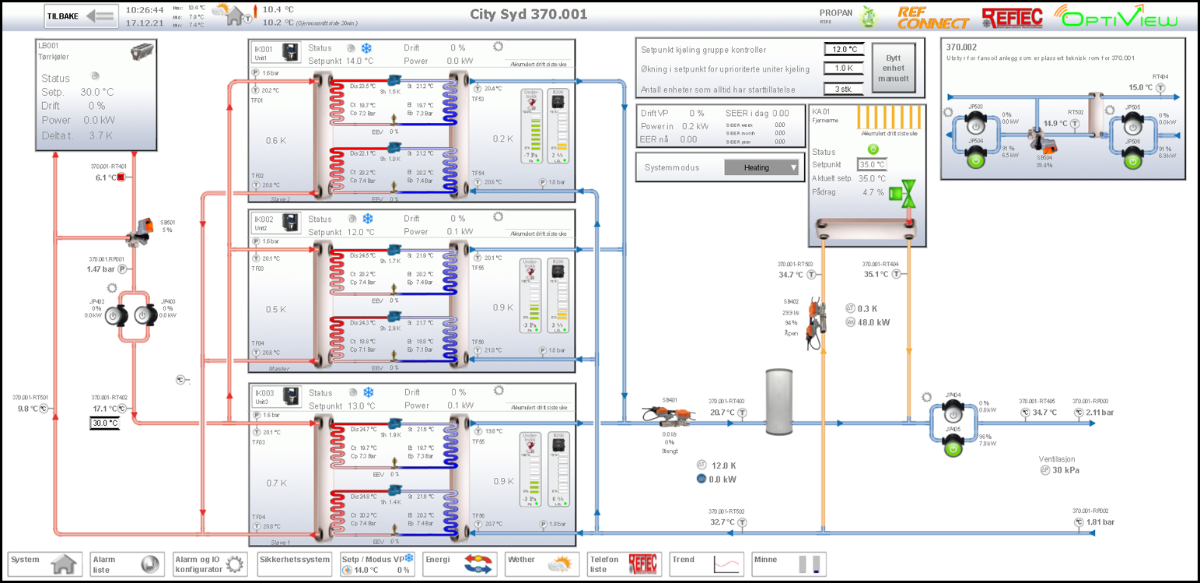
Task: Open the Systemmodus Heating dropdown
Action: pyautogui.click(x=763, y=168)
